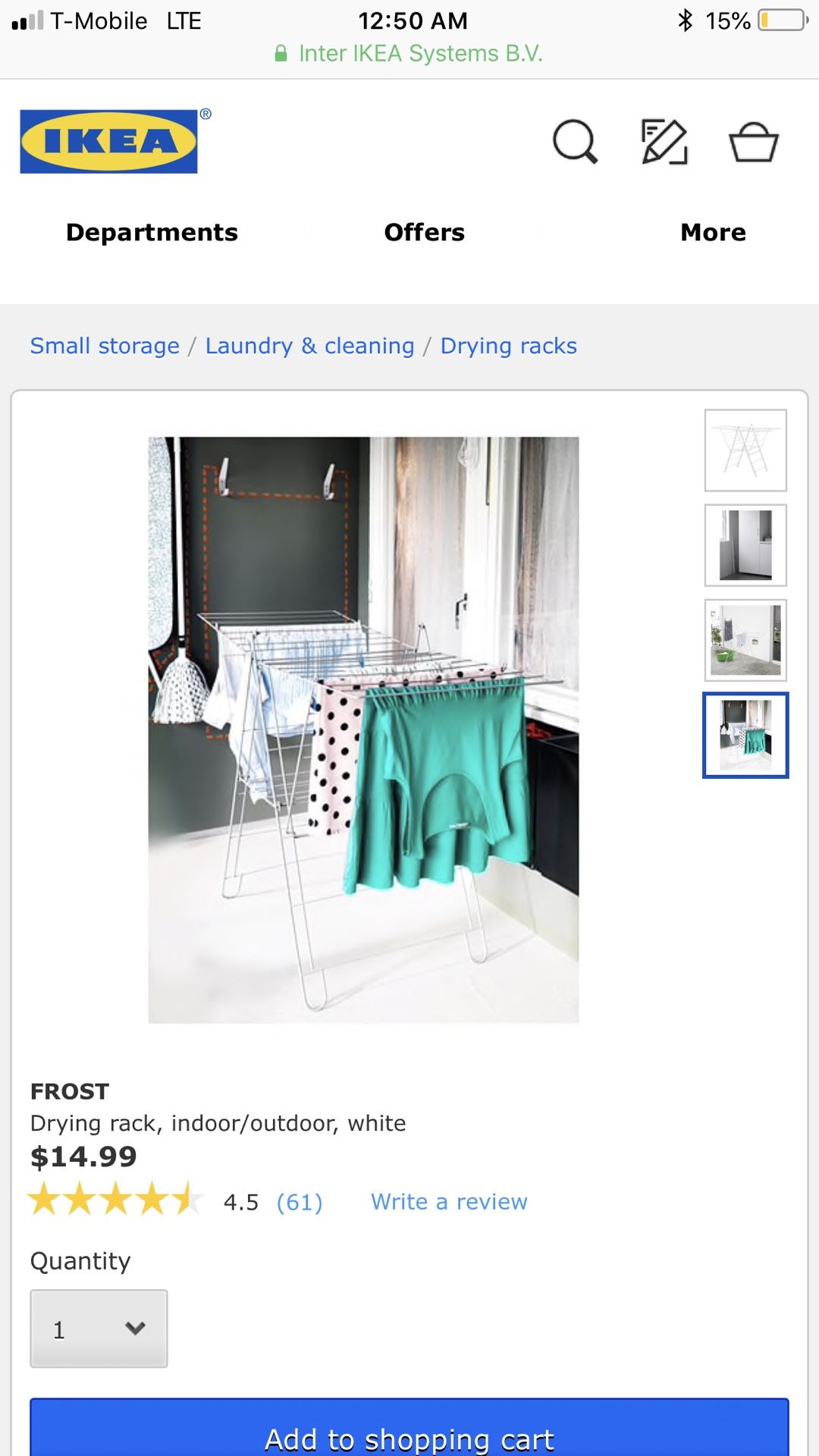Expand the More menu
Viewport: 819px width, 1456px height.
pyautogui.click(x=713, y=232)
